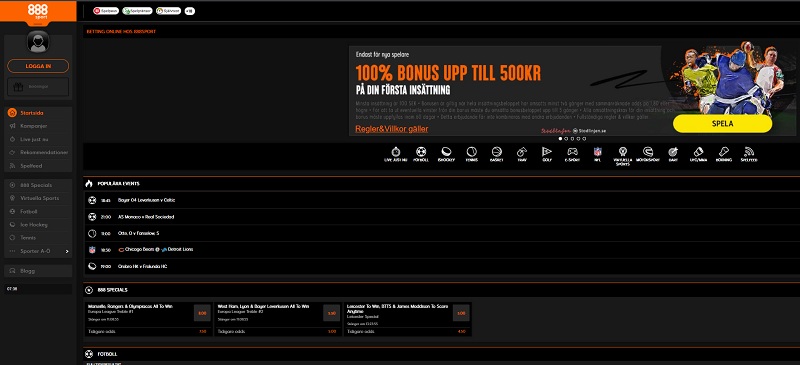Open the gift box bonus panel
The height and width of the screenshot is (365, 800).
(38, 87)
